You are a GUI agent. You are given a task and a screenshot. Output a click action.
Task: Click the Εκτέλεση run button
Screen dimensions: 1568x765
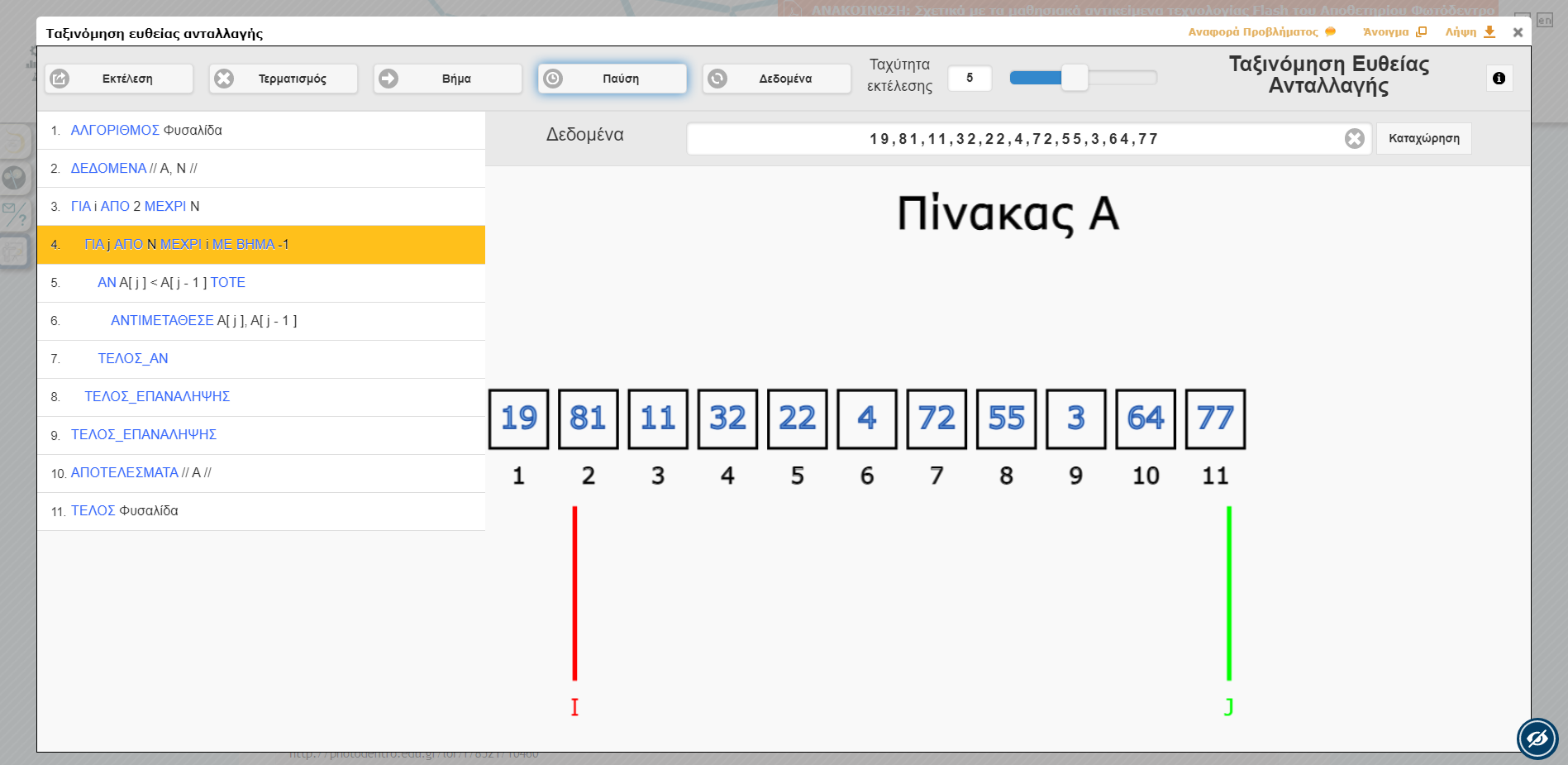click(x=119, y=79)
